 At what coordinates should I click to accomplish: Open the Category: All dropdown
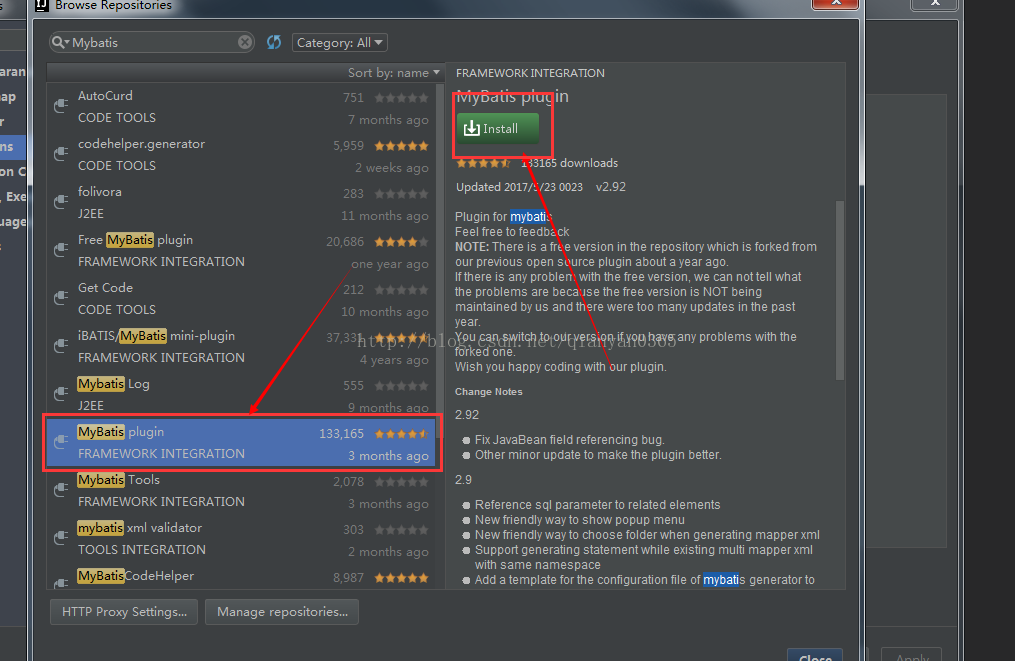[339, 43]
